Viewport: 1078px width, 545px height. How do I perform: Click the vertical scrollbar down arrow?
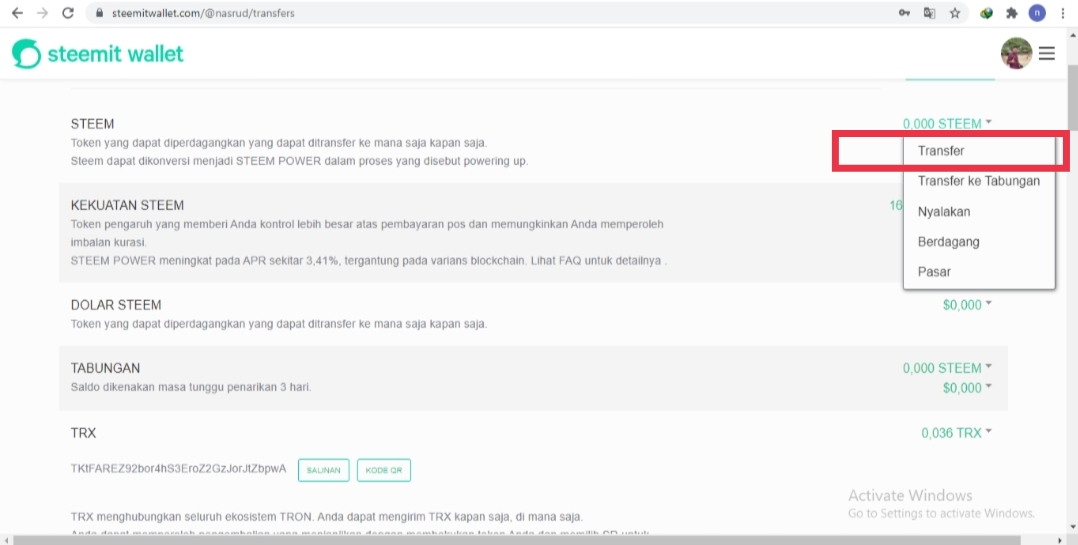(x=1072, y=528)
